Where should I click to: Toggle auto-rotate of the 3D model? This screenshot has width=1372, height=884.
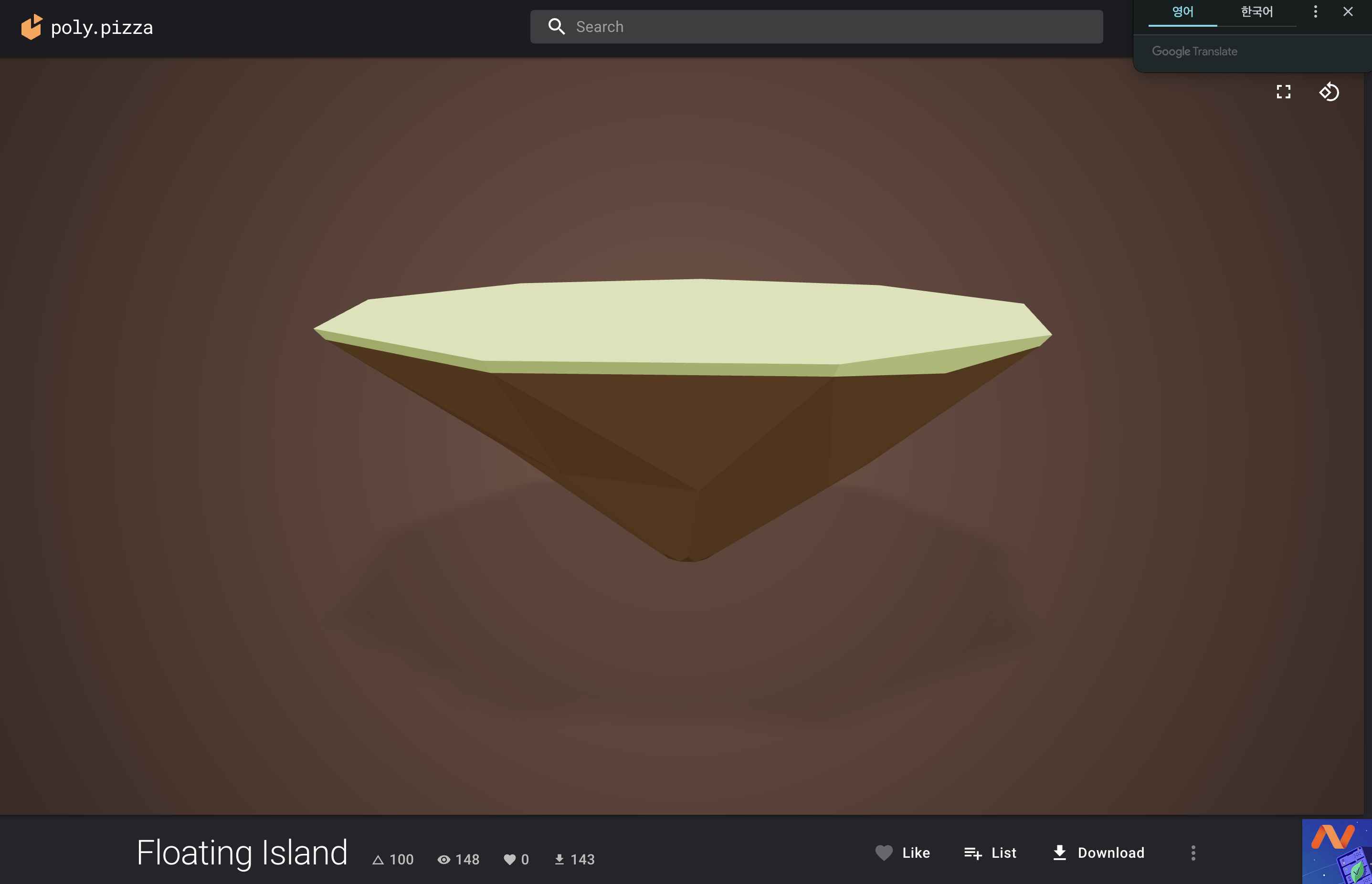[x=1329, y=92]
